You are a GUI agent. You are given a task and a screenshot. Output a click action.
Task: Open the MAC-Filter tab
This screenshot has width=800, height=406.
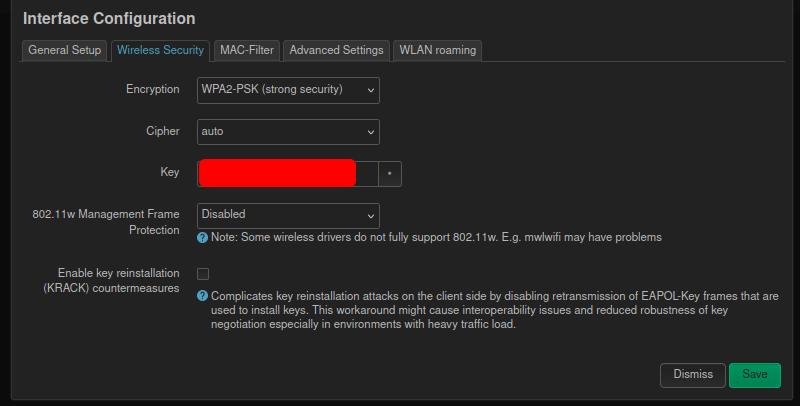click(246, 50)
